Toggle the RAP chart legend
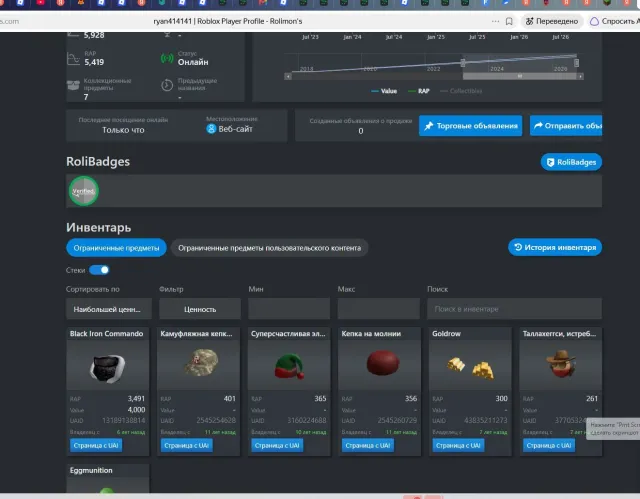Screen dimensions: 640x499 click(419, 91)
